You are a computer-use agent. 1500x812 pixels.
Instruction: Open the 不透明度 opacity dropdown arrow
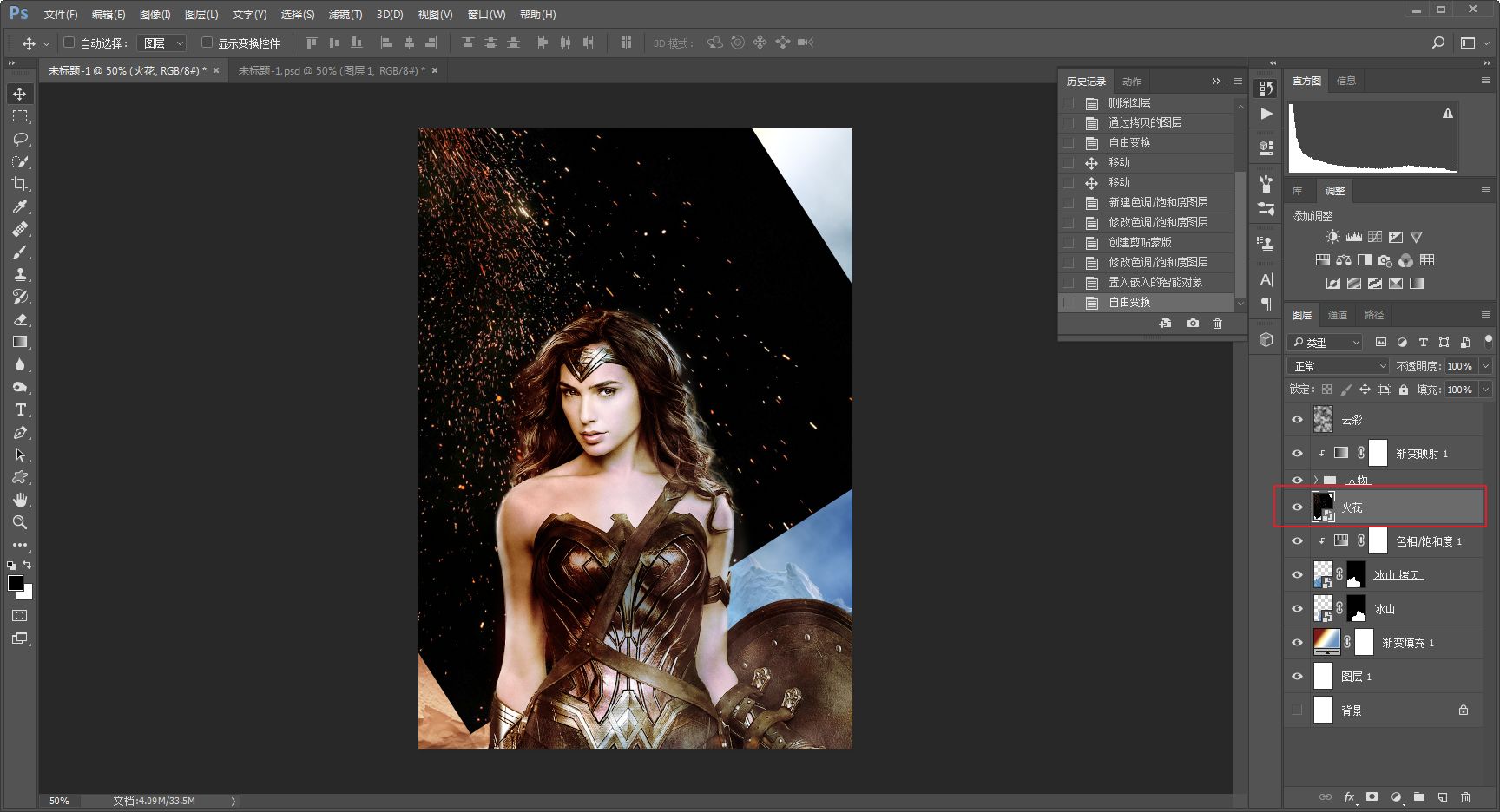pyautogui.click(x=1486, y=366)
